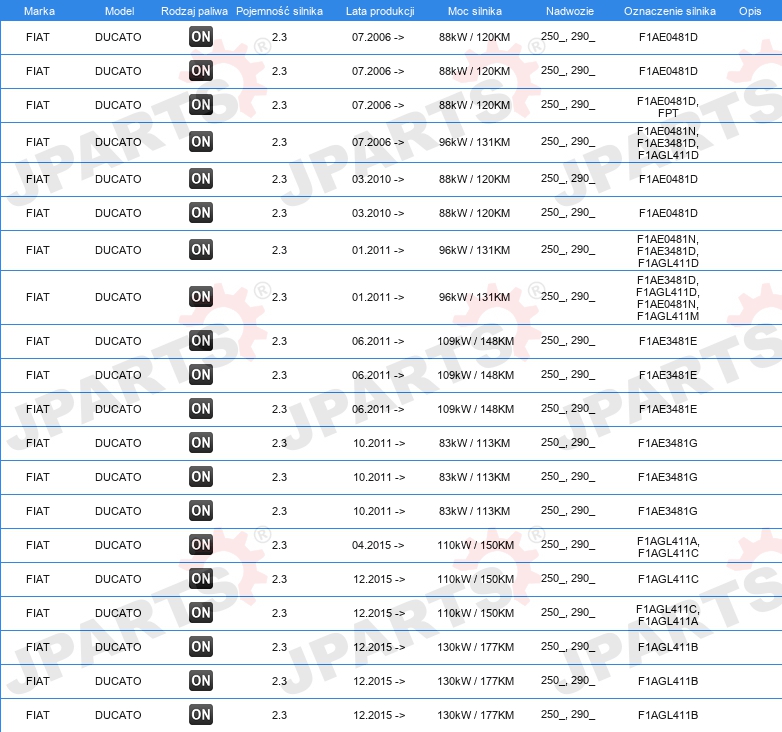The image size is (782, 732).
Task: Click '2.3' in the F1AE0481D, FPT row
Action: (x=279, y=105)
